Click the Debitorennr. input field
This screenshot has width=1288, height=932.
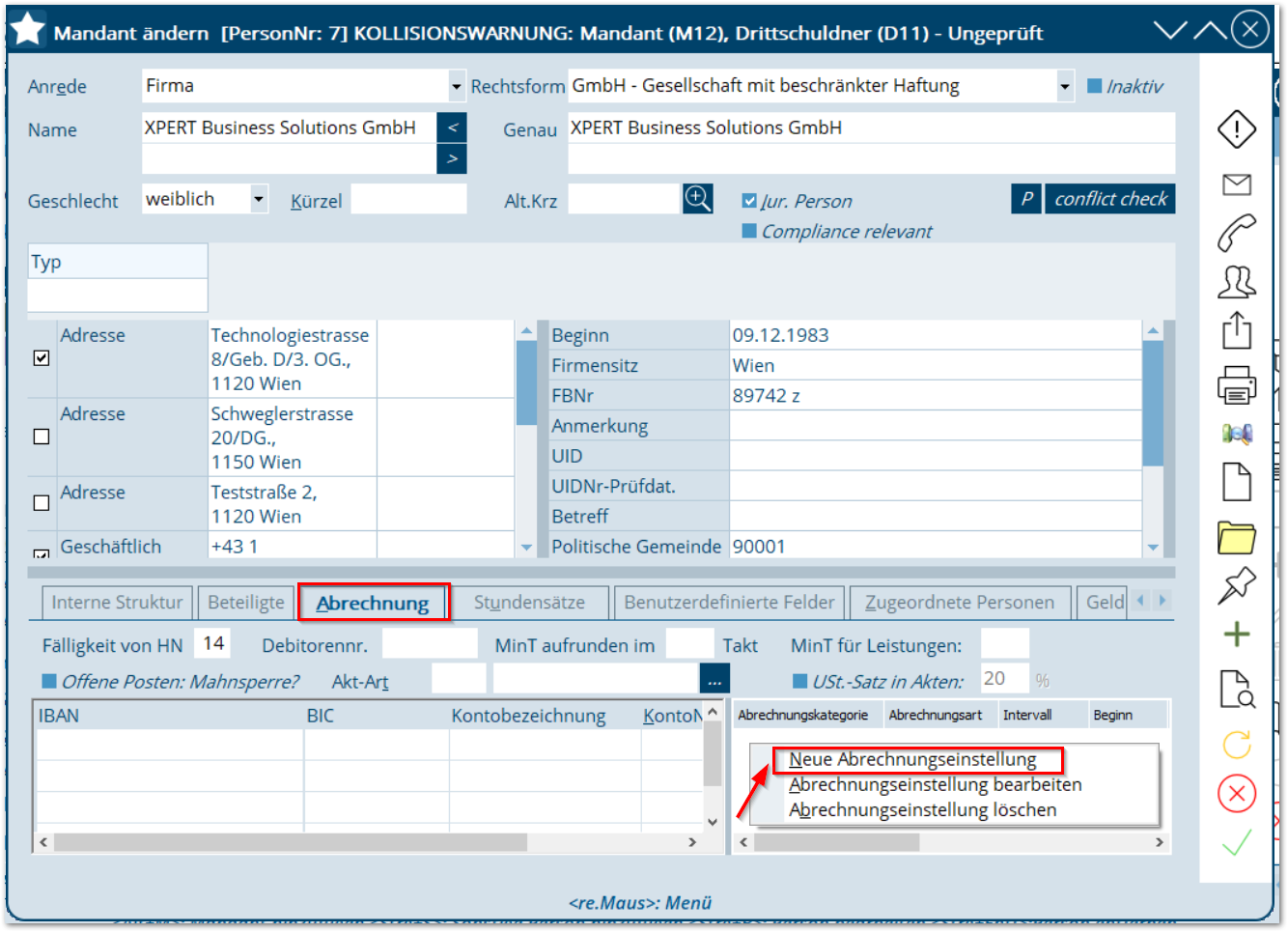(x=430, y=643)
